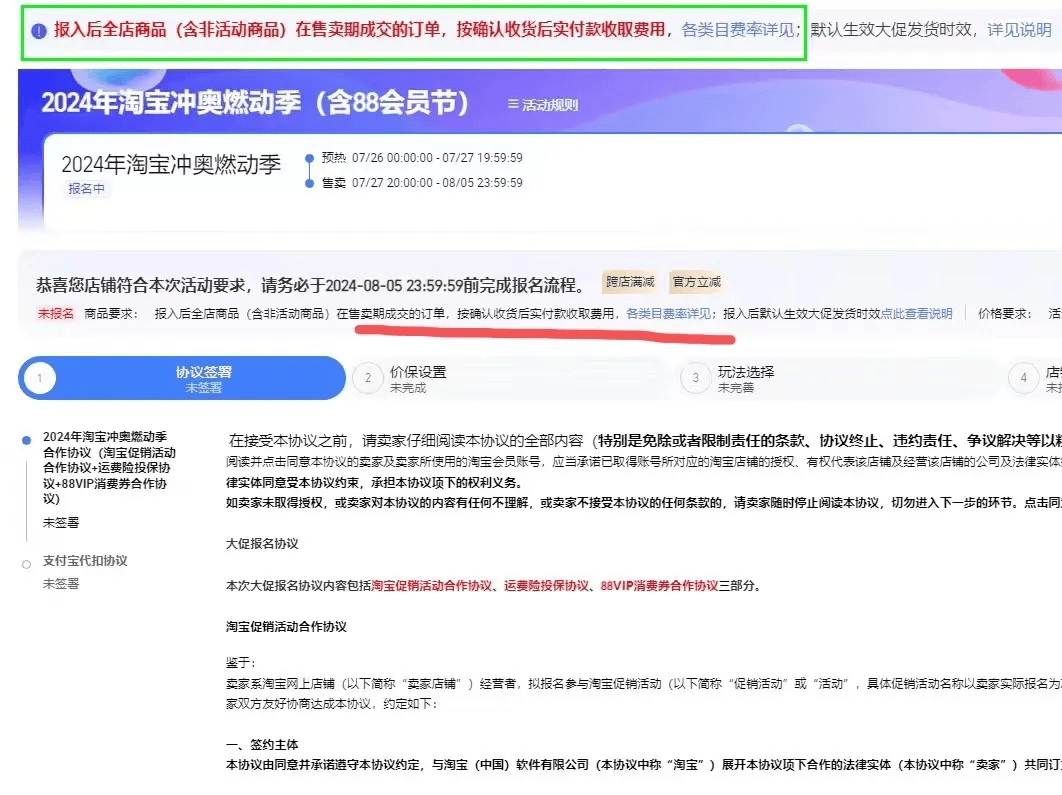This screenshot has height=795, width=1062.
Task: Open the red 运费险投保协议 link
Action: pyautogui.click(x=546, y=586)
